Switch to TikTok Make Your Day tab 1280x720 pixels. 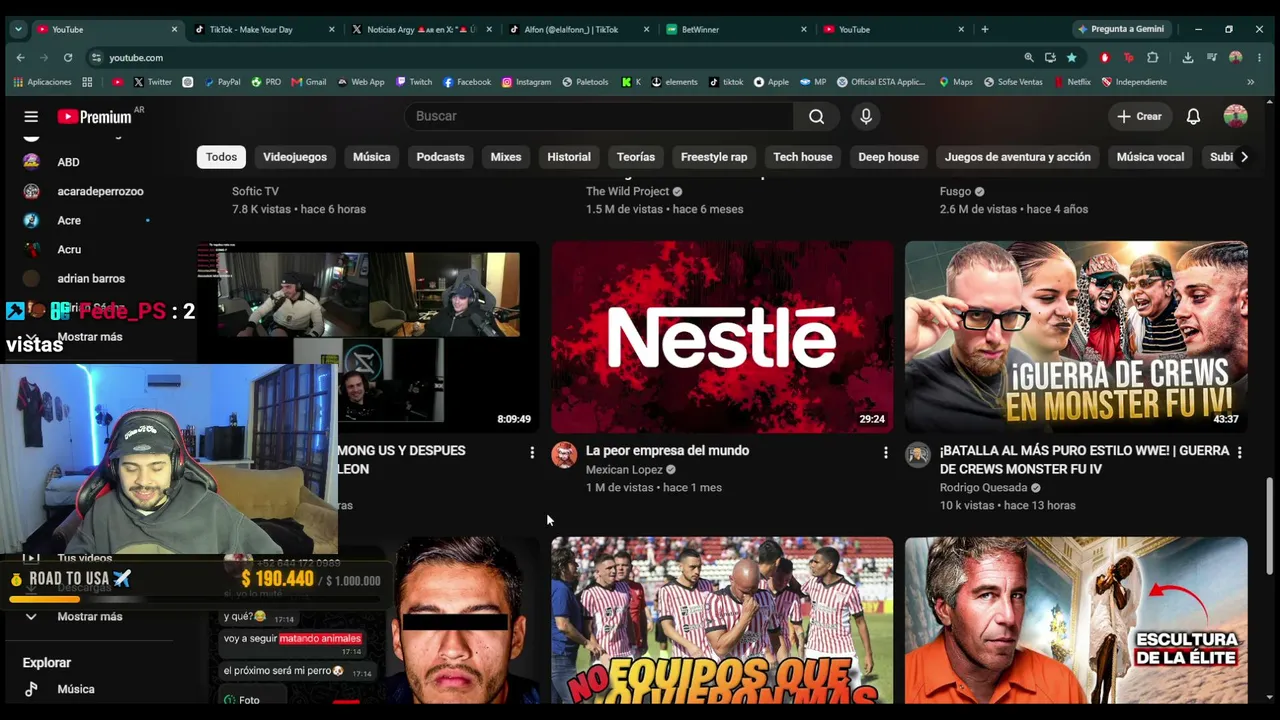(x=263, y=30)
